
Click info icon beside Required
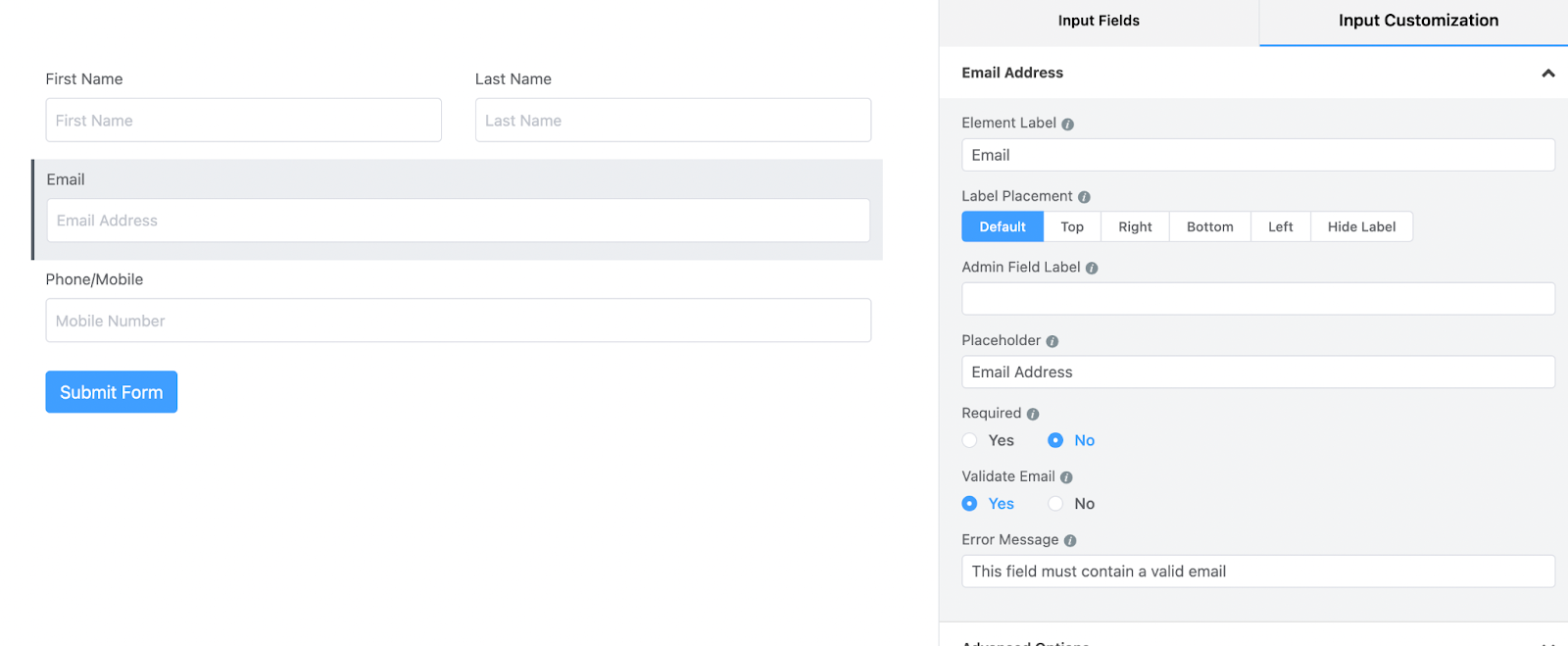1033,415
